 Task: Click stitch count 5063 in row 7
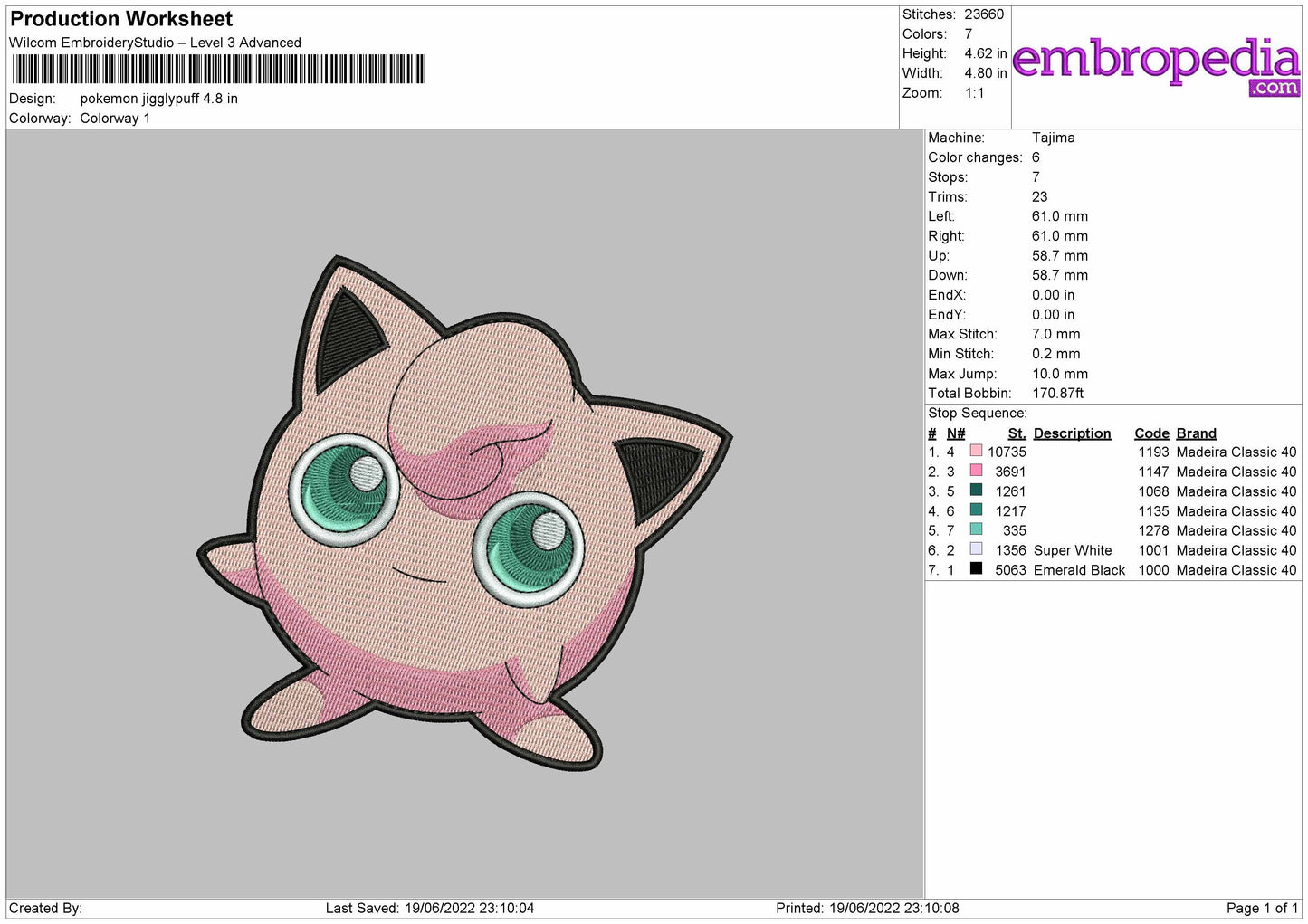(1011, 570)
